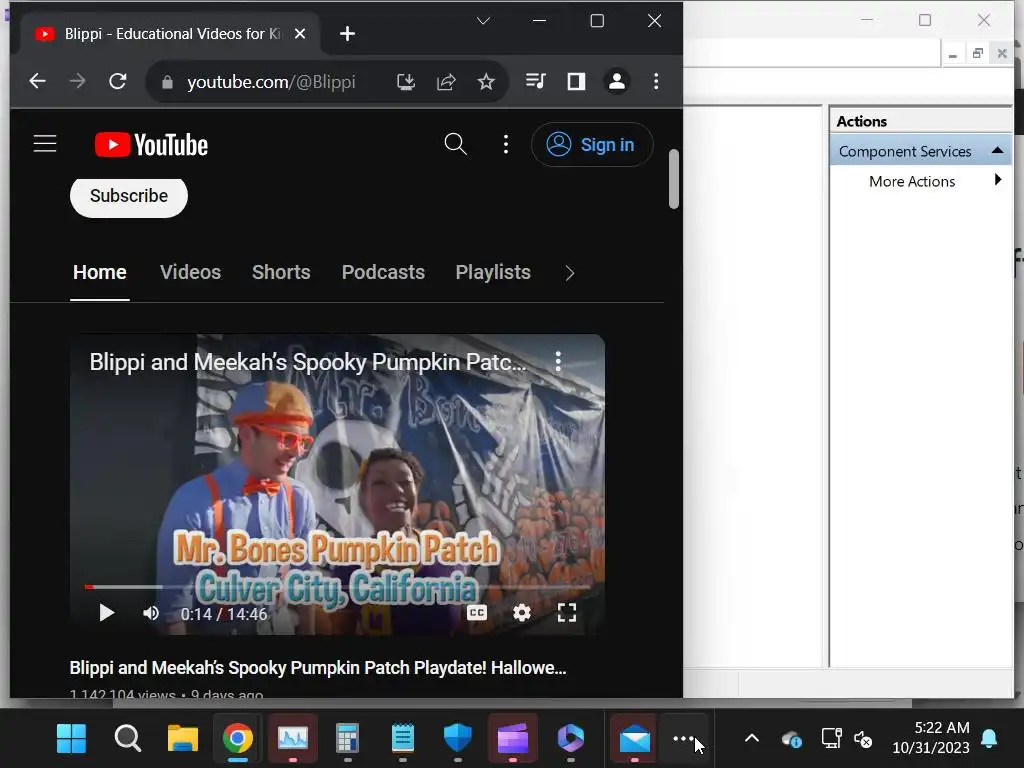Open Chrome three-dot menu
The image size is (1024, 768).
pos(656,81)
